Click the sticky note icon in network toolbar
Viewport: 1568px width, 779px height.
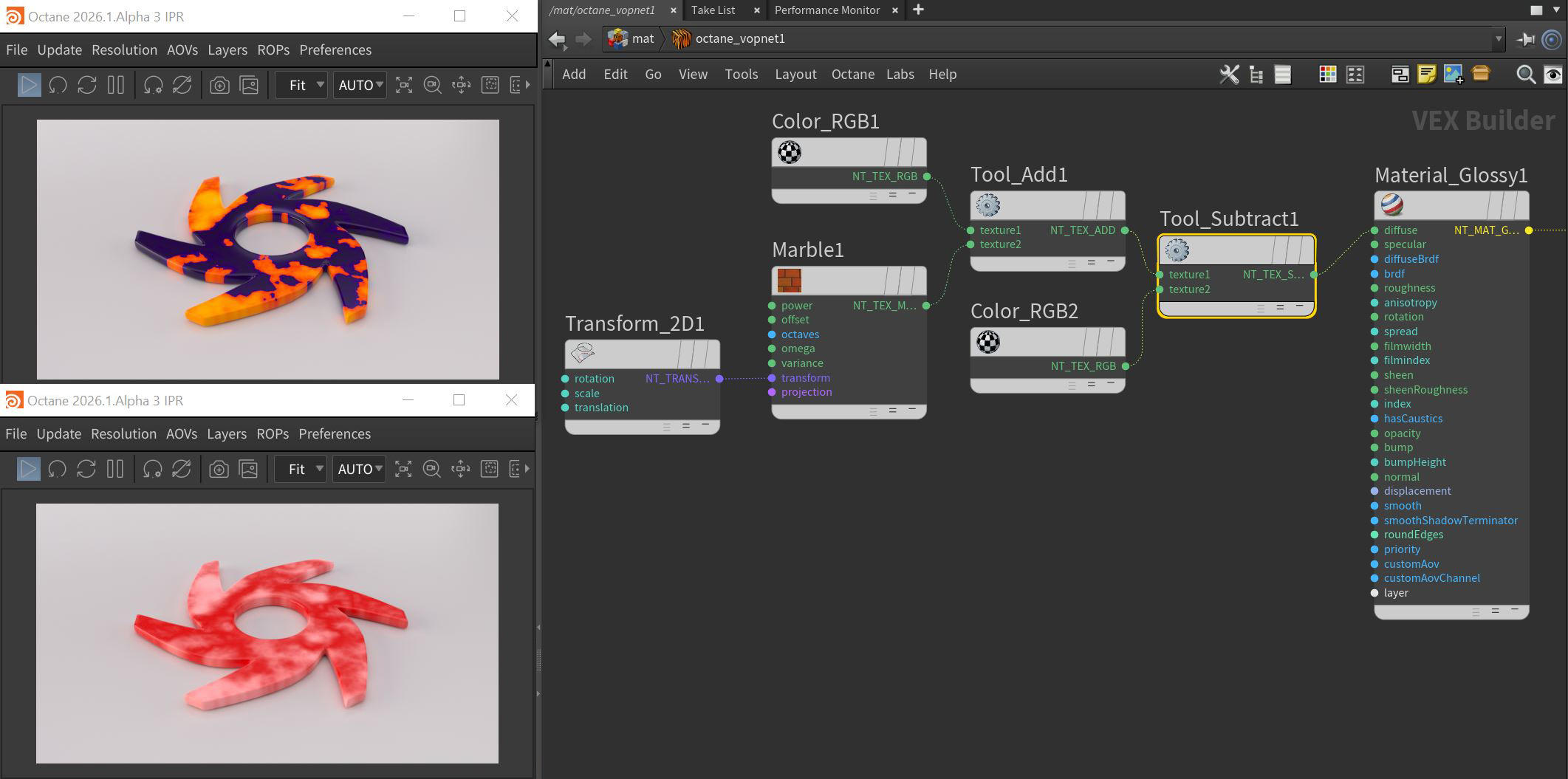click(1427, 75)
